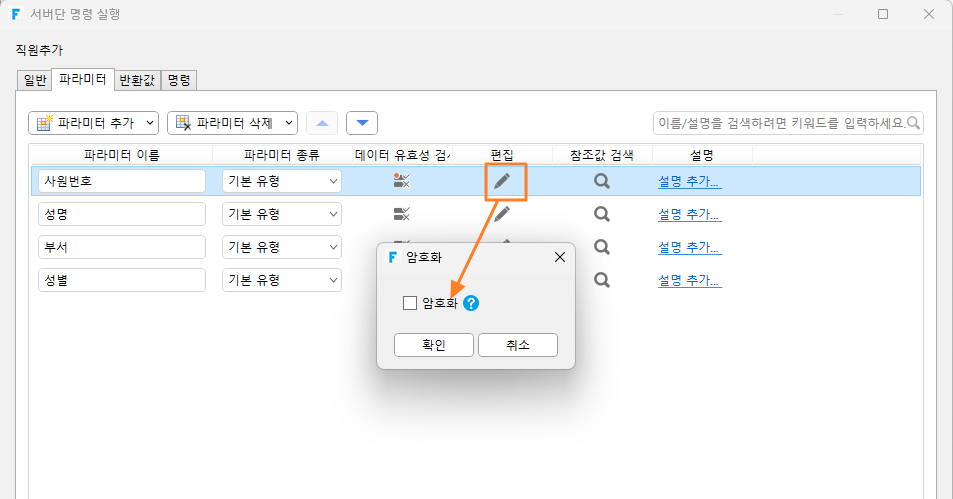Close the 암호화 dialog with X
Viewport: 953px width, 499px height.
560,257
